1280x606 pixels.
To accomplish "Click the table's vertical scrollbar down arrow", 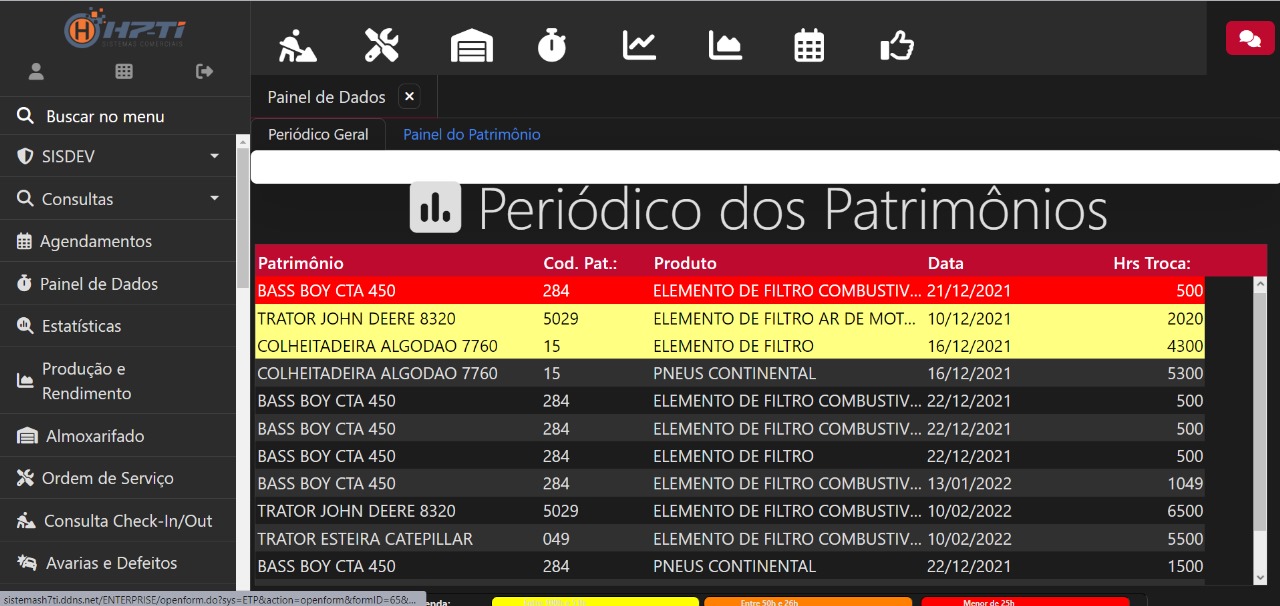I will 1260,577.
